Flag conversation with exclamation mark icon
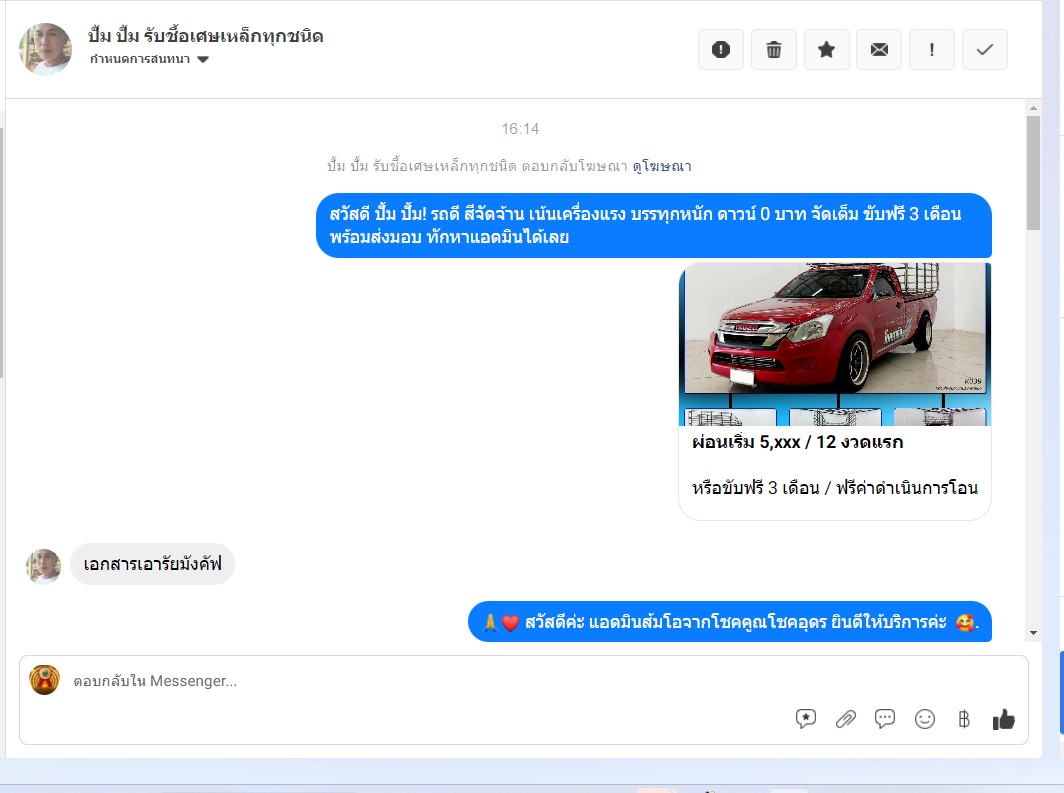 932,50
